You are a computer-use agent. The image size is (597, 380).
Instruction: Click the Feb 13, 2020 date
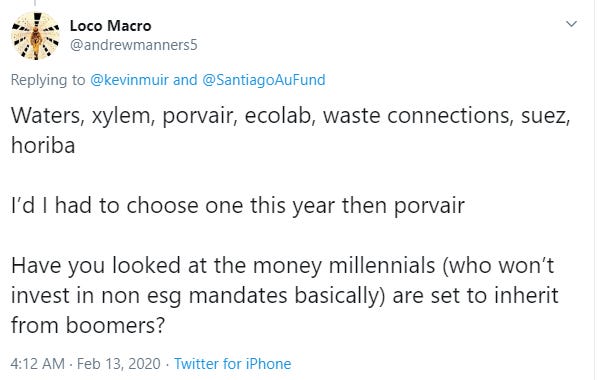point(118,364)
